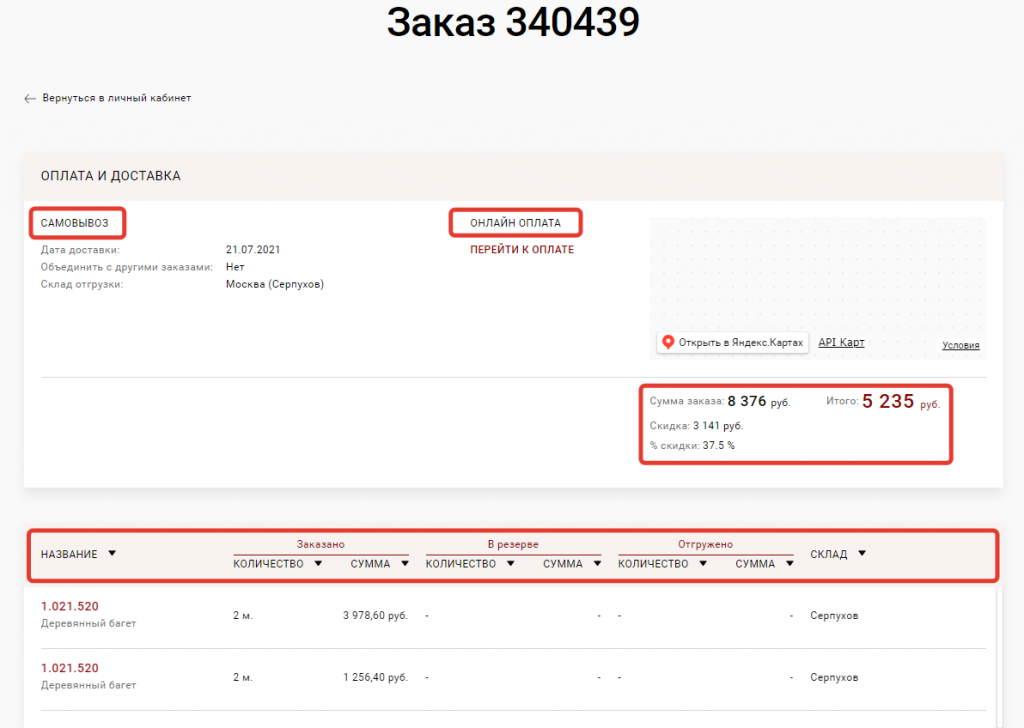The width and height of the screenshot is (1024, 728).
Task: Open the API Карт link
Action: [841, 342]
